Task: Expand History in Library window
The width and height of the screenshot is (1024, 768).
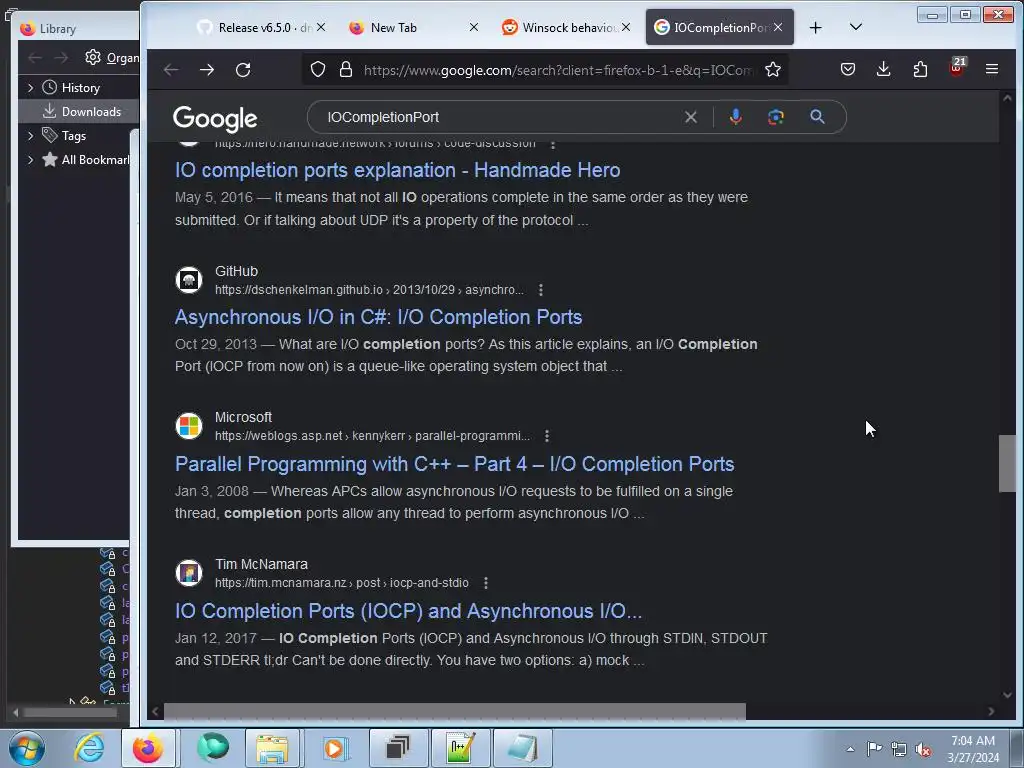Action: tap(30, 88)
